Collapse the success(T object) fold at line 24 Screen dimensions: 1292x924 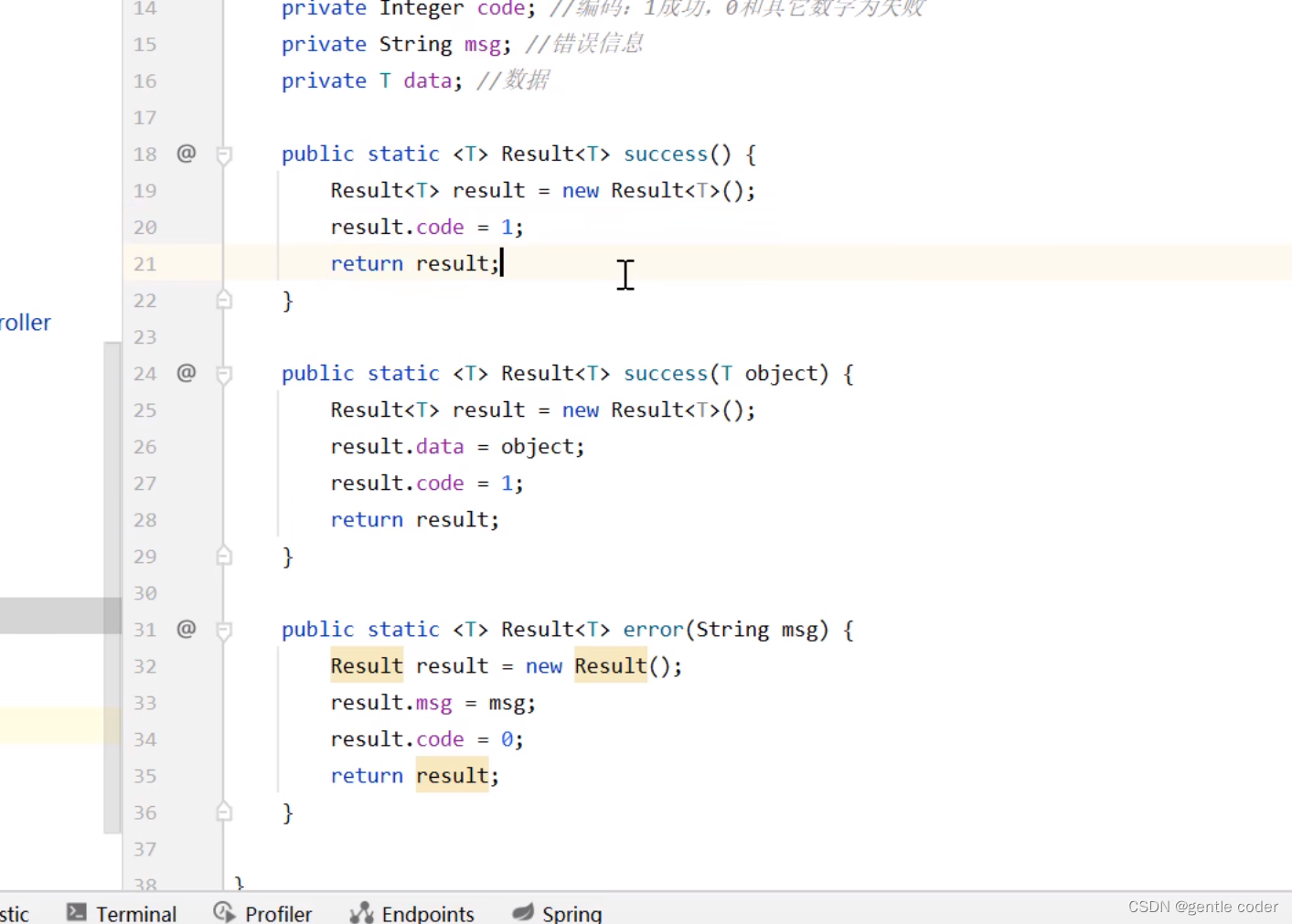(224, 374)
